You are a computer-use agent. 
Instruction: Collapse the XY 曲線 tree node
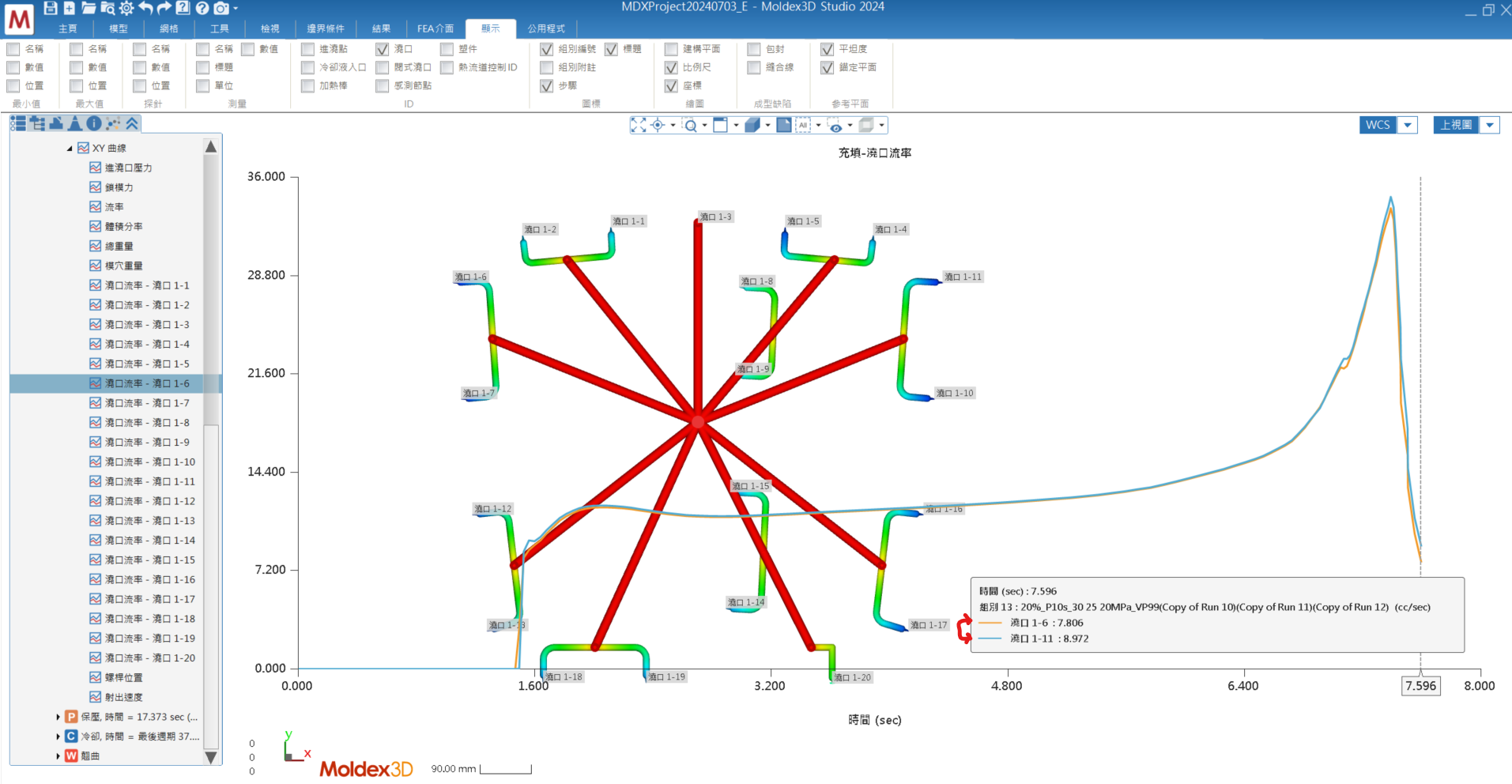click(70, 148)
